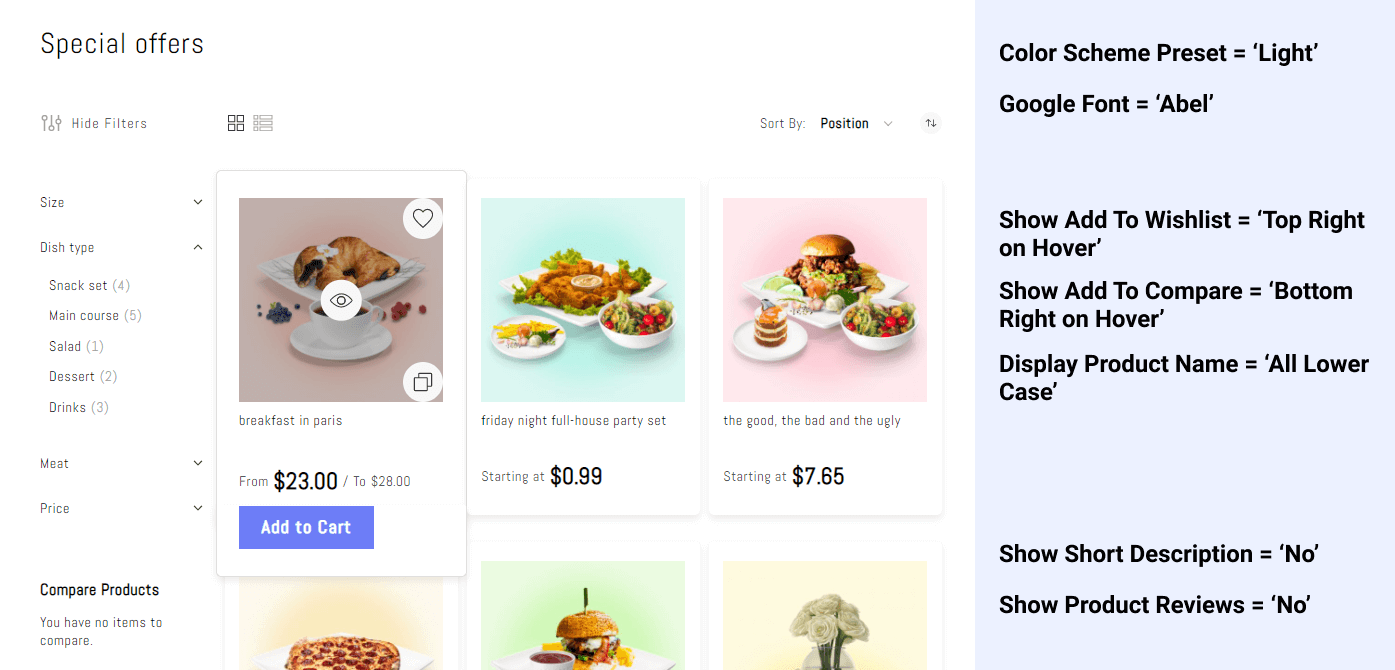Filter by Snack set dish type
Image resolution: width=1395 pixels, height=670 pixels.
79,285
